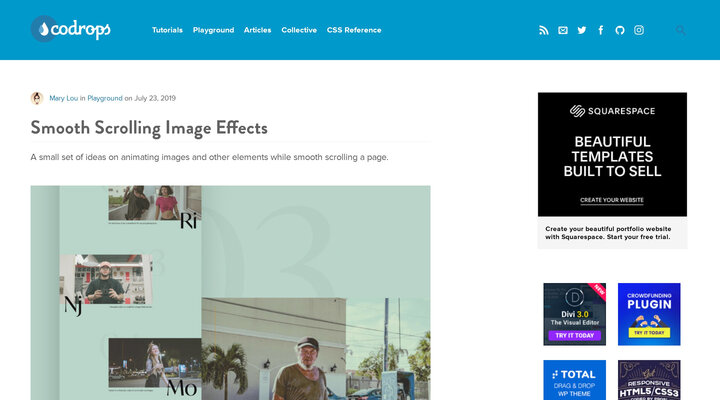Go to the Tutorials menu item
720x400 pixels.
coord(167,30)
